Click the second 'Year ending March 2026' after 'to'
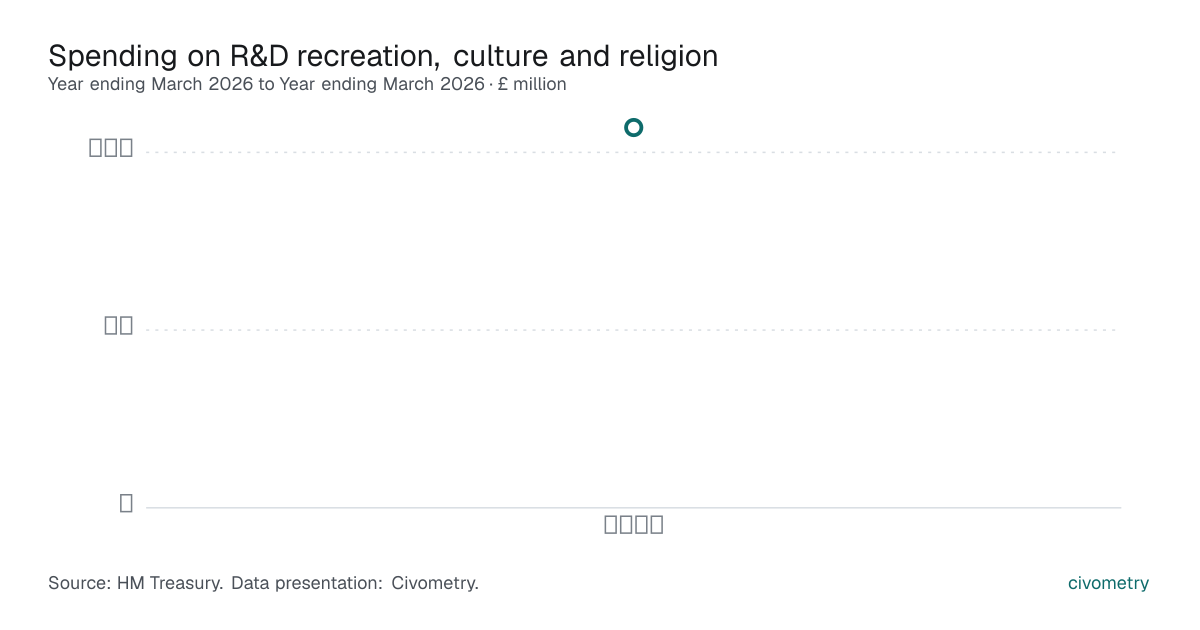Screen dimensions: 1200x630 382,85
